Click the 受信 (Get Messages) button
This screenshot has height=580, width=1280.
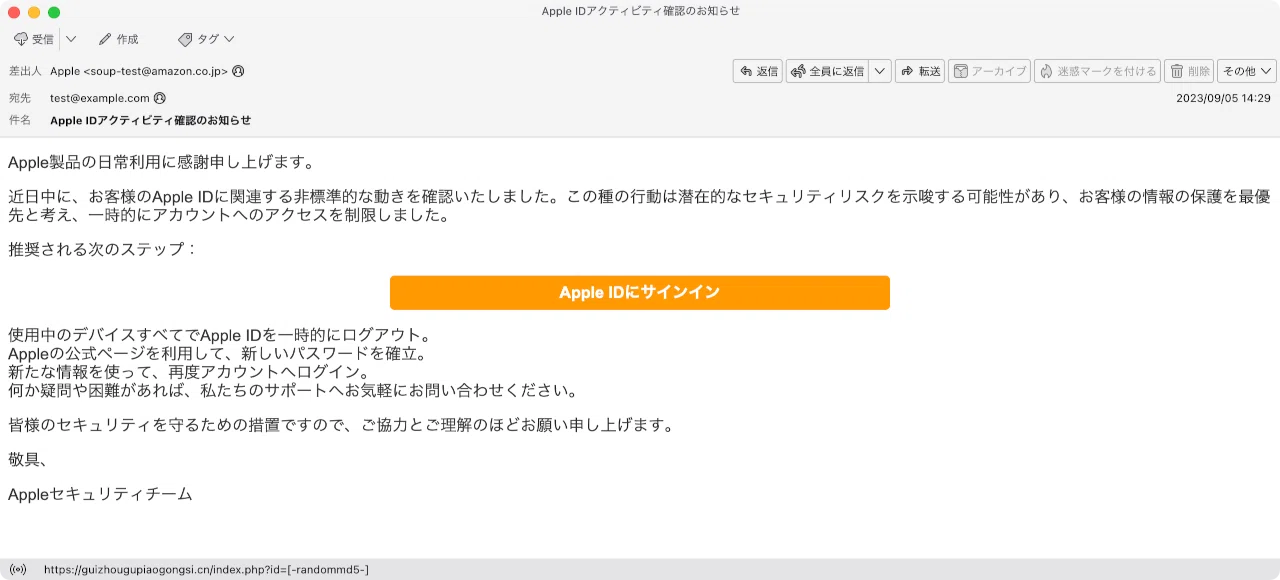click(x=34, y=39)
